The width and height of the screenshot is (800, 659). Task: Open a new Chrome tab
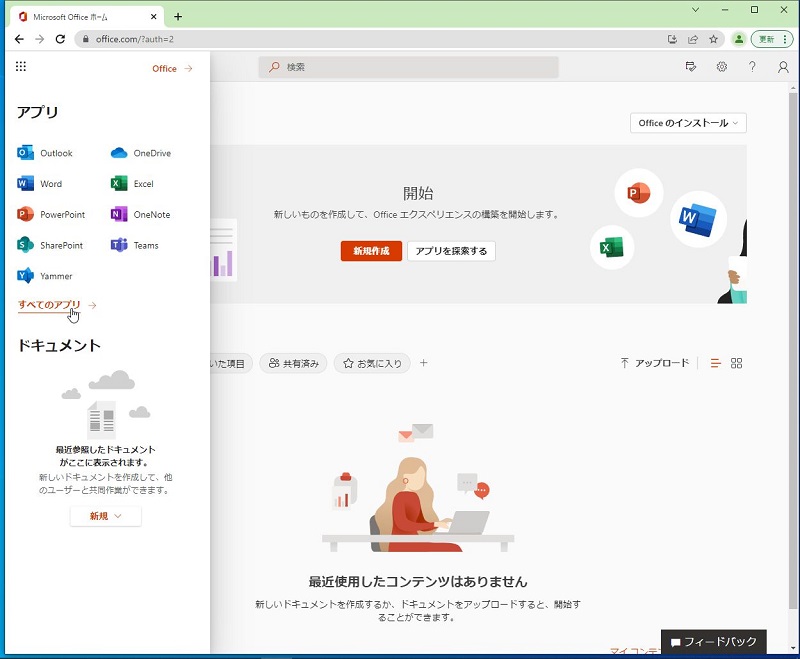178,17
